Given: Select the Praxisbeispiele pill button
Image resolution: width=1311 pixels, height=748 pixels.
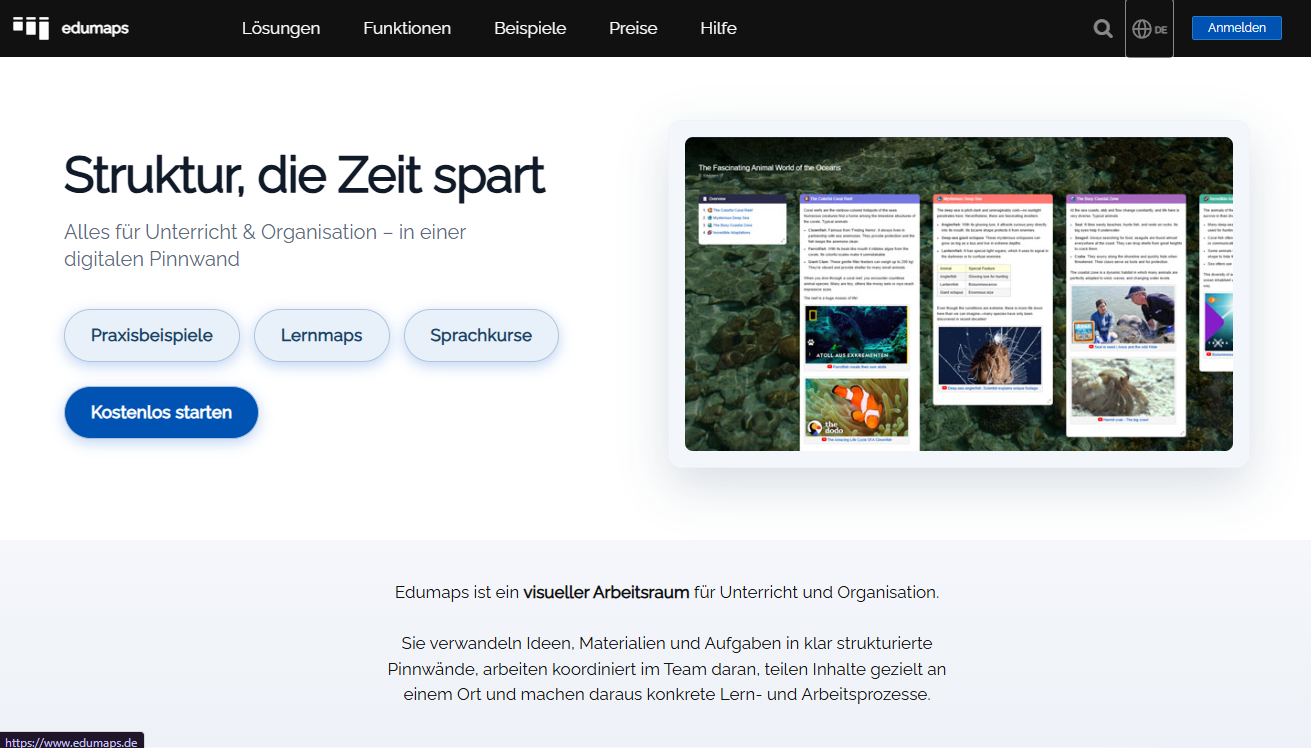Looking at the screenshot, I should (152, 335).
